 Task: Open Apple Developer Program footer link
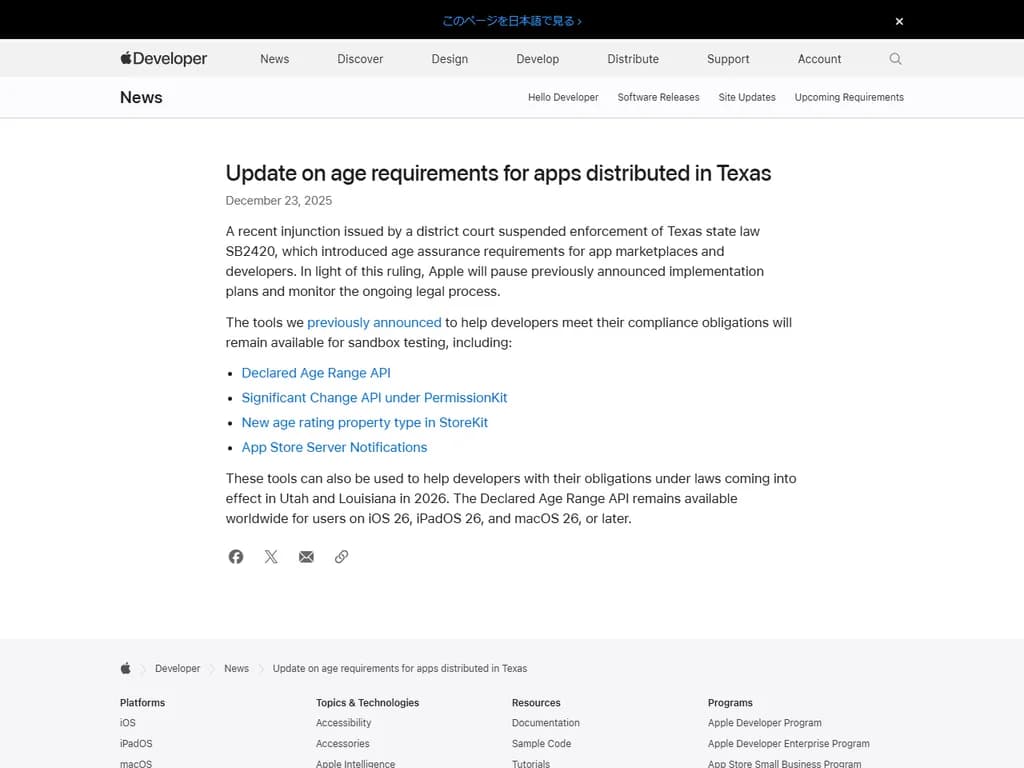pyautogui.click(x=764, y=723)
